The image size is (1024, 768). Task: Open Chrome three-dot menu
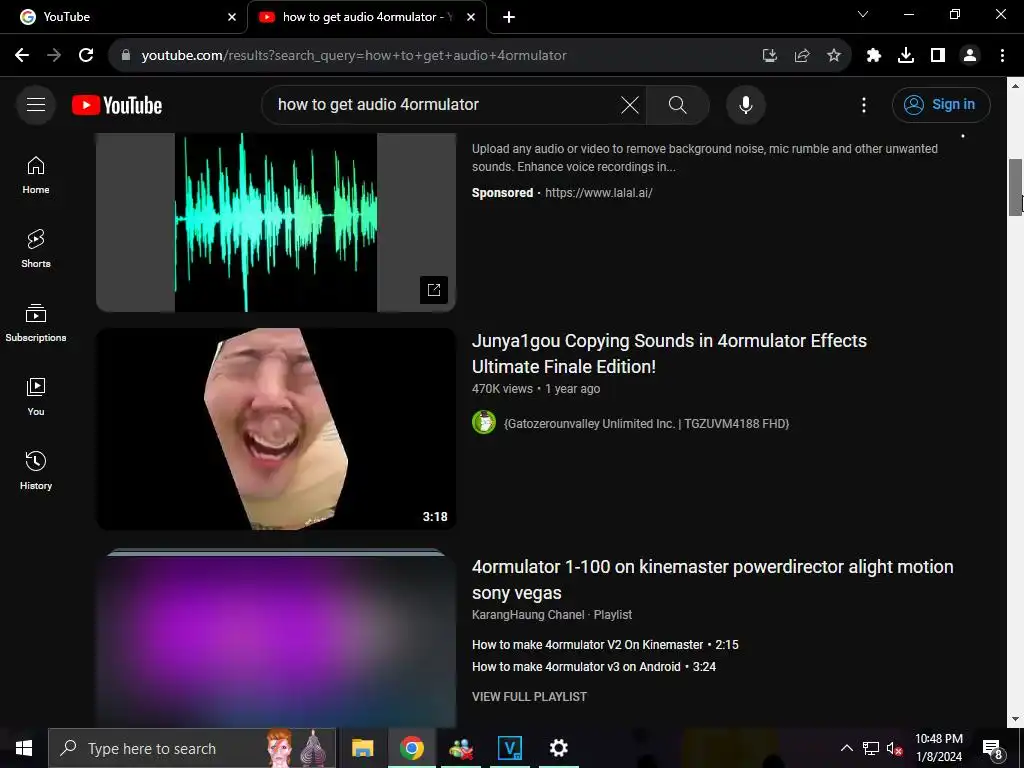(x=1002, y=56)
